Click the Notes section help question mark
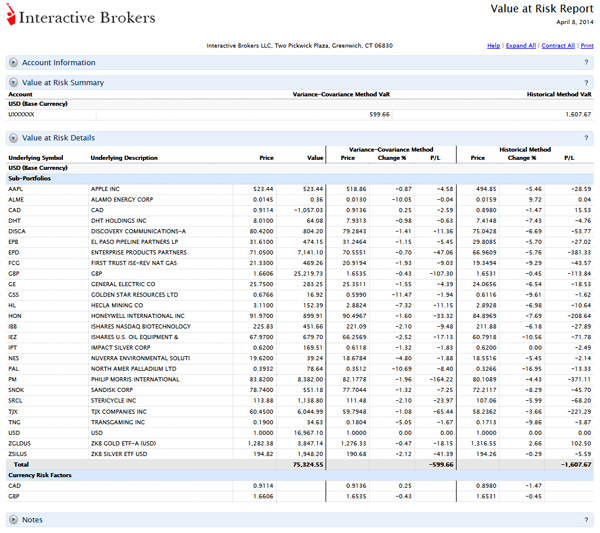The height and width of the screenshot is (533, 600). pos(586,519)
